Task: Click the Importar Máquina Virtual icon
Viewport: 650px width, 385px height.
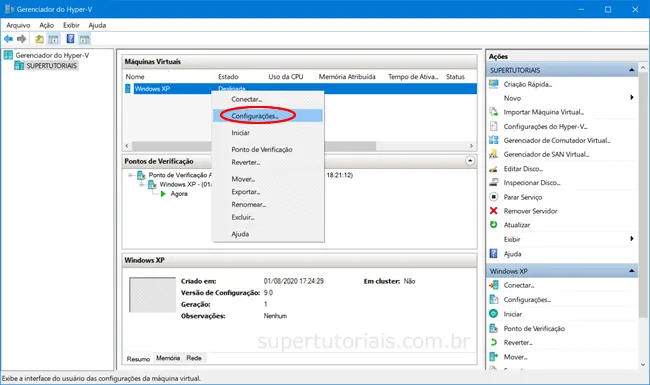Action: click(494, 112)
